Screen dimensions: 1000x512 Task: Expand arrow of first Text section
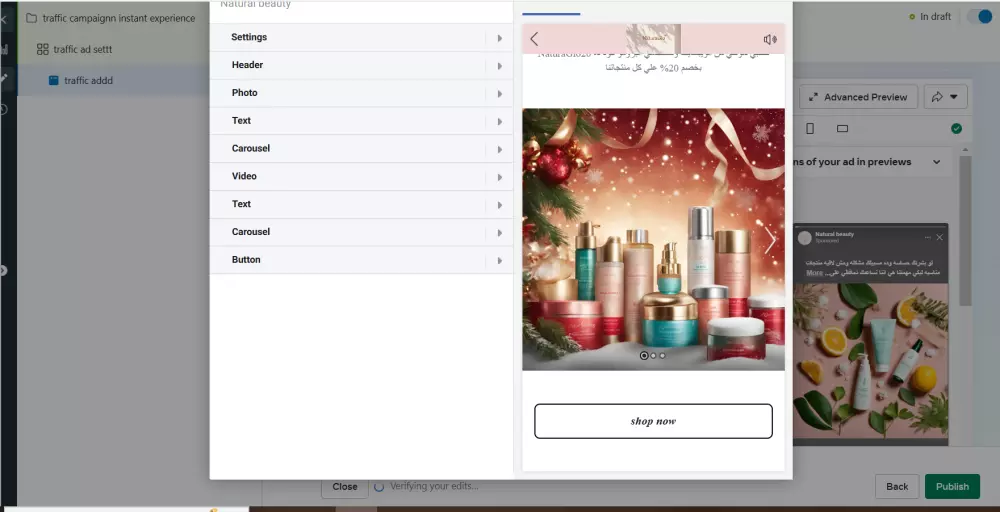point(499,122)
